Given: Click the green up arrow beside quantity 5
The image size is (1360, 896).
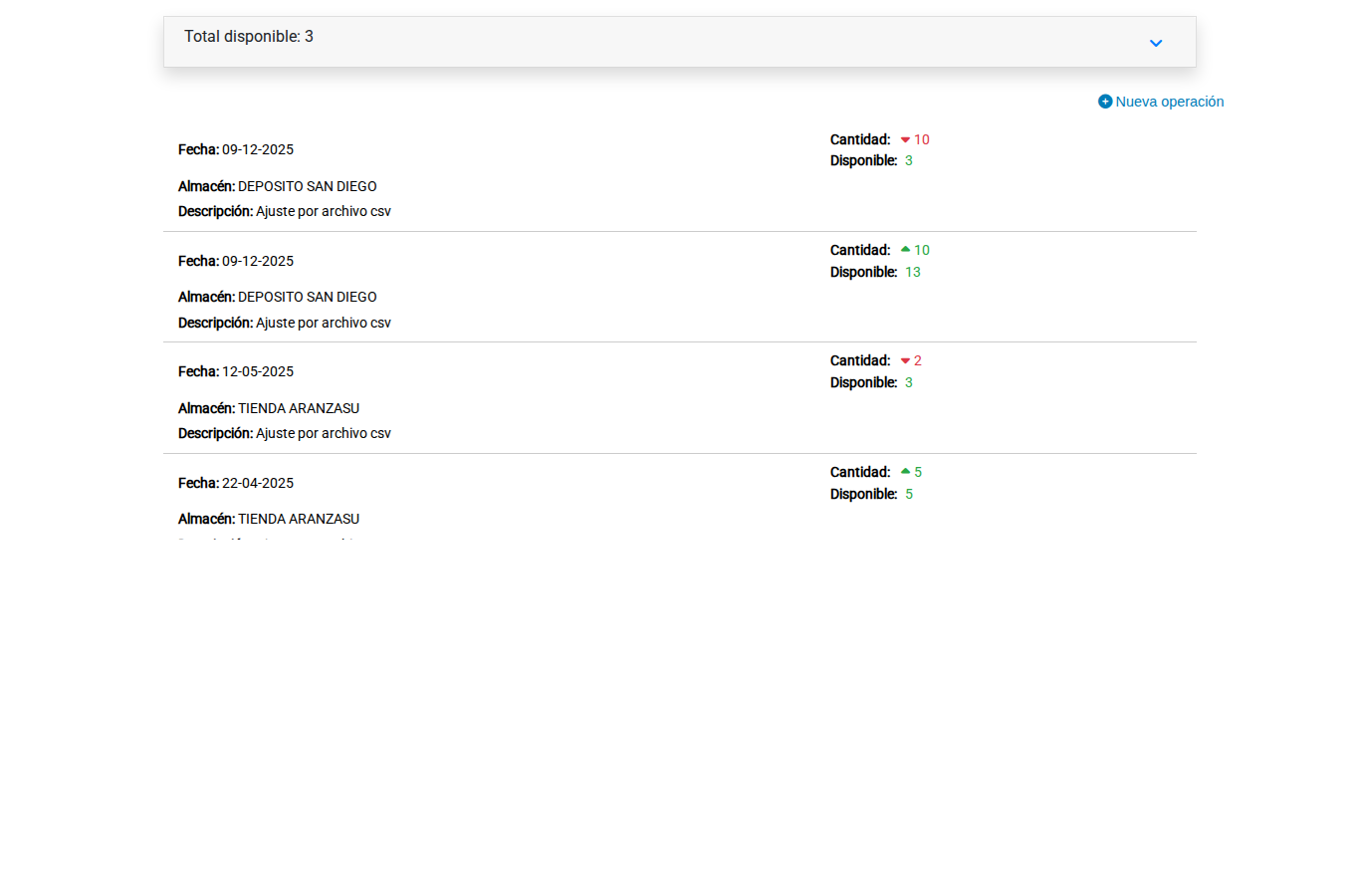Looking at the screenshot, I should tap(905, 472).
